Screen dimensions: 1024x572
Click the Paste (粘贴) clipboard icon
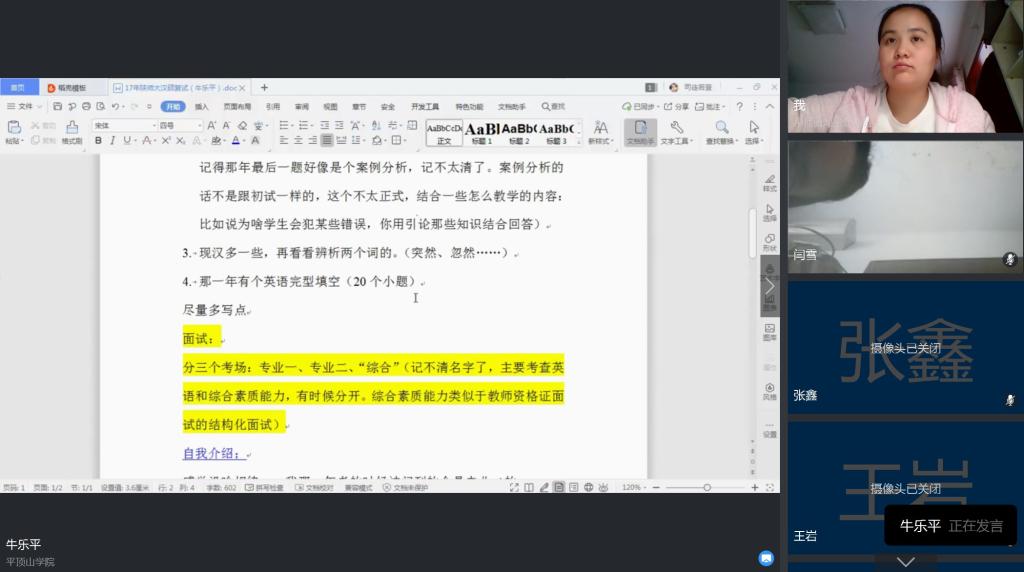tap(13, 130)
